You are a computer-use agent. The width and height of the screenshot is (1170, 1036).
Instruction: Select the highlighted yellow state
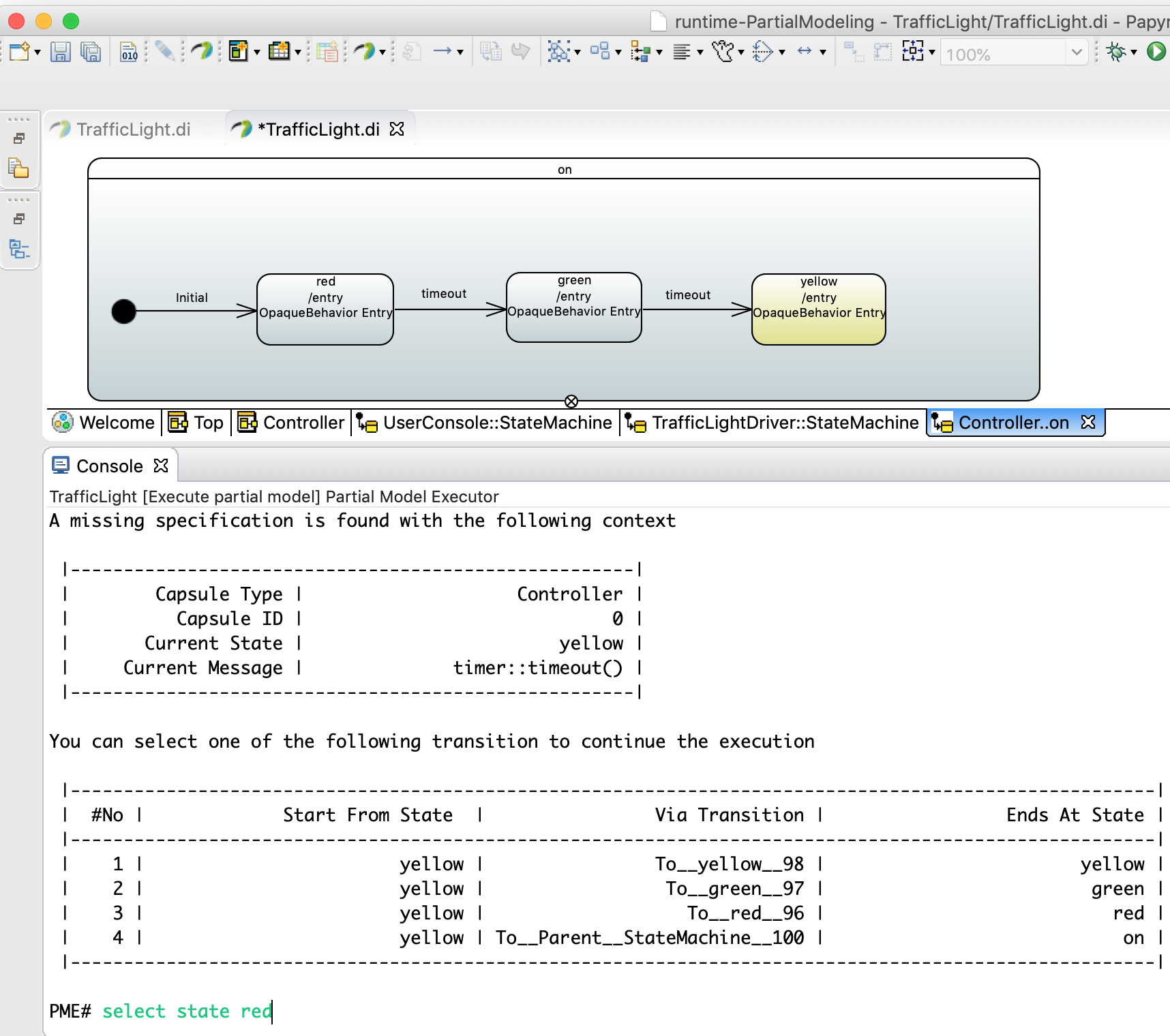[819, 309]
